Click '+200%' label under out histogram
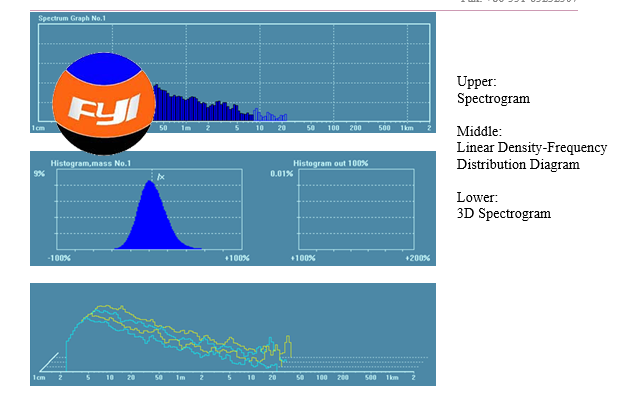This screenshot has width=630, height=403. click(418, 258)
